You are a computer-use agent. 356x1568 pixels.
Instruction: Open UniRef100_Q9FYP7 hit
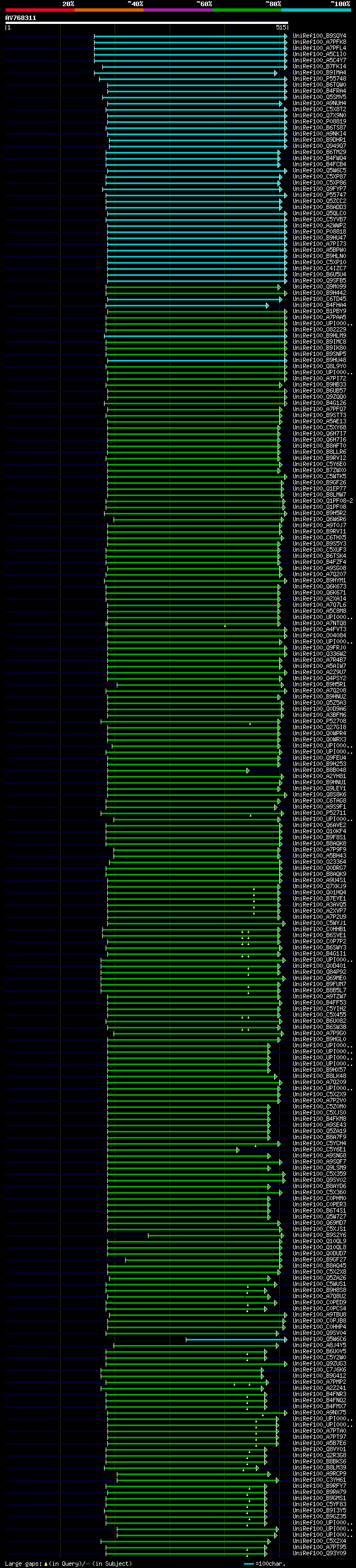click(x=319, y=189)
